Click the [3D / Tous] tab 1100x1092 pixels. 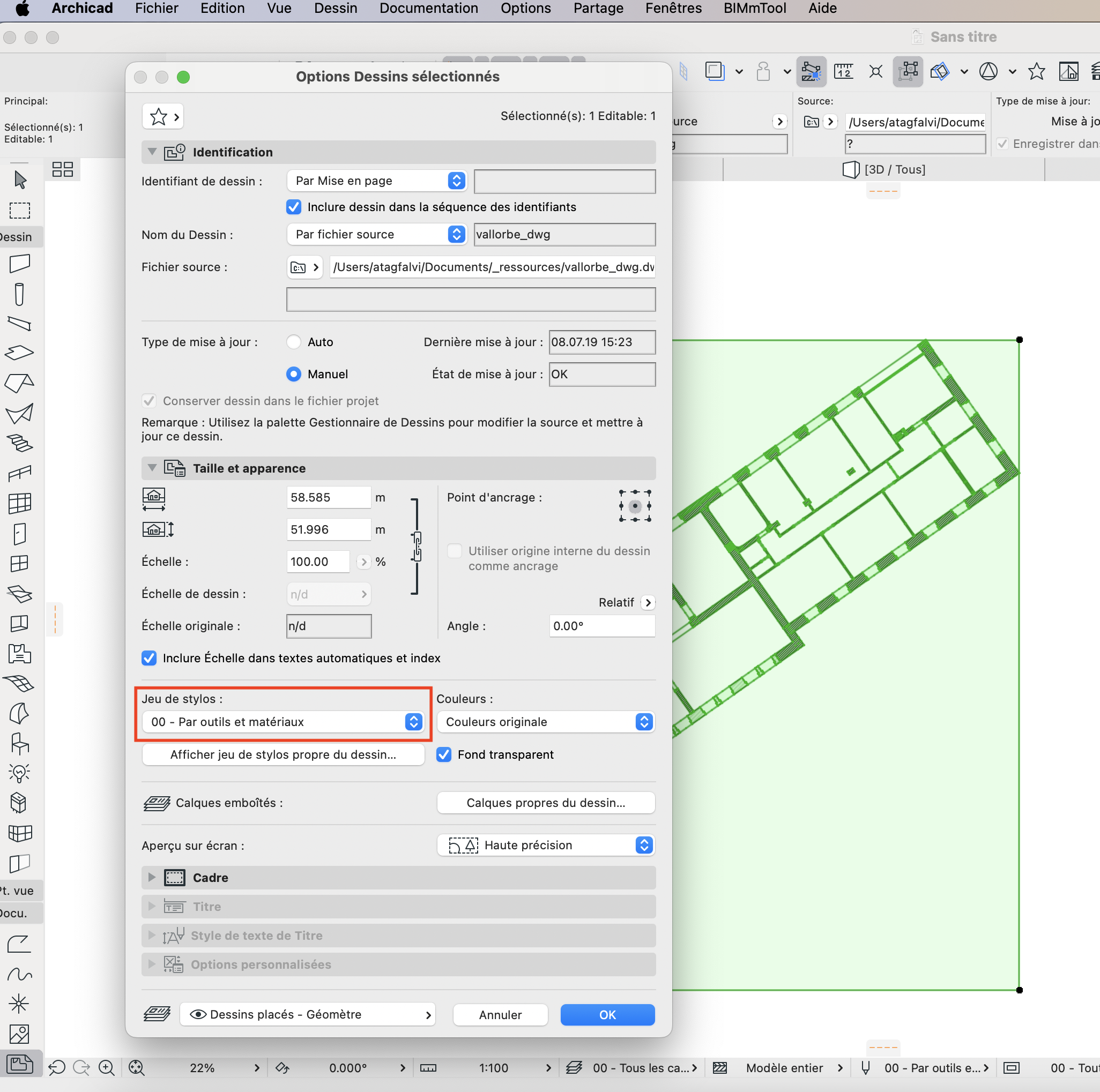click(x=883, y=169)
